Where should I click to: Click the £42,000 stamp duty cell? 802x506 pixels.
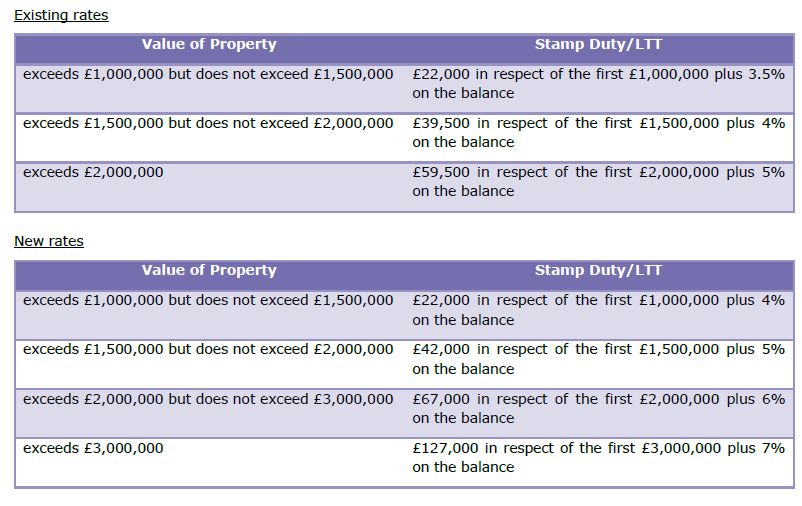(598, 359)
